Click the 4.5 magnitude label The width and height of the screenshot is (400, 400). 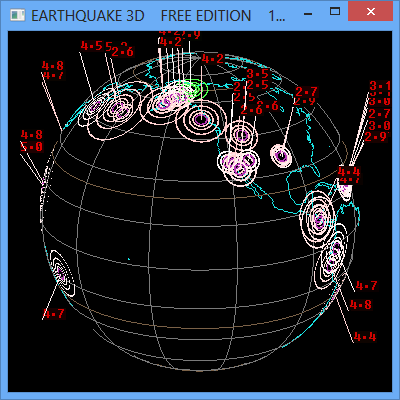(x=92, y=46)
